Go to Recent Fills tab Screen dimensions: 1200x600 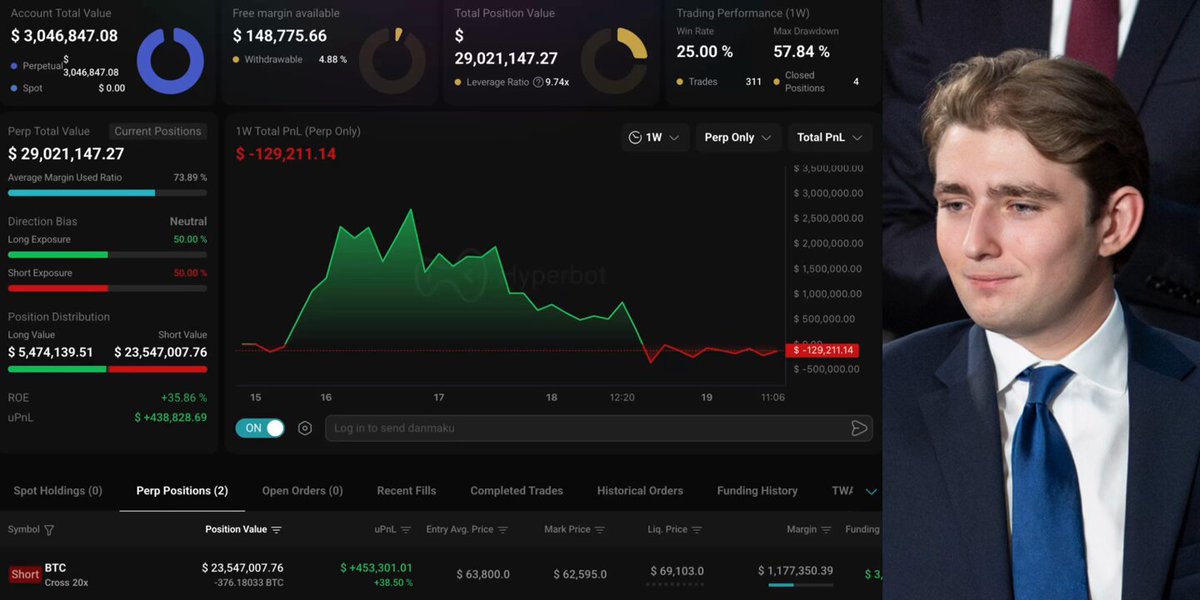pyautogui.click(x=406, y=491)
